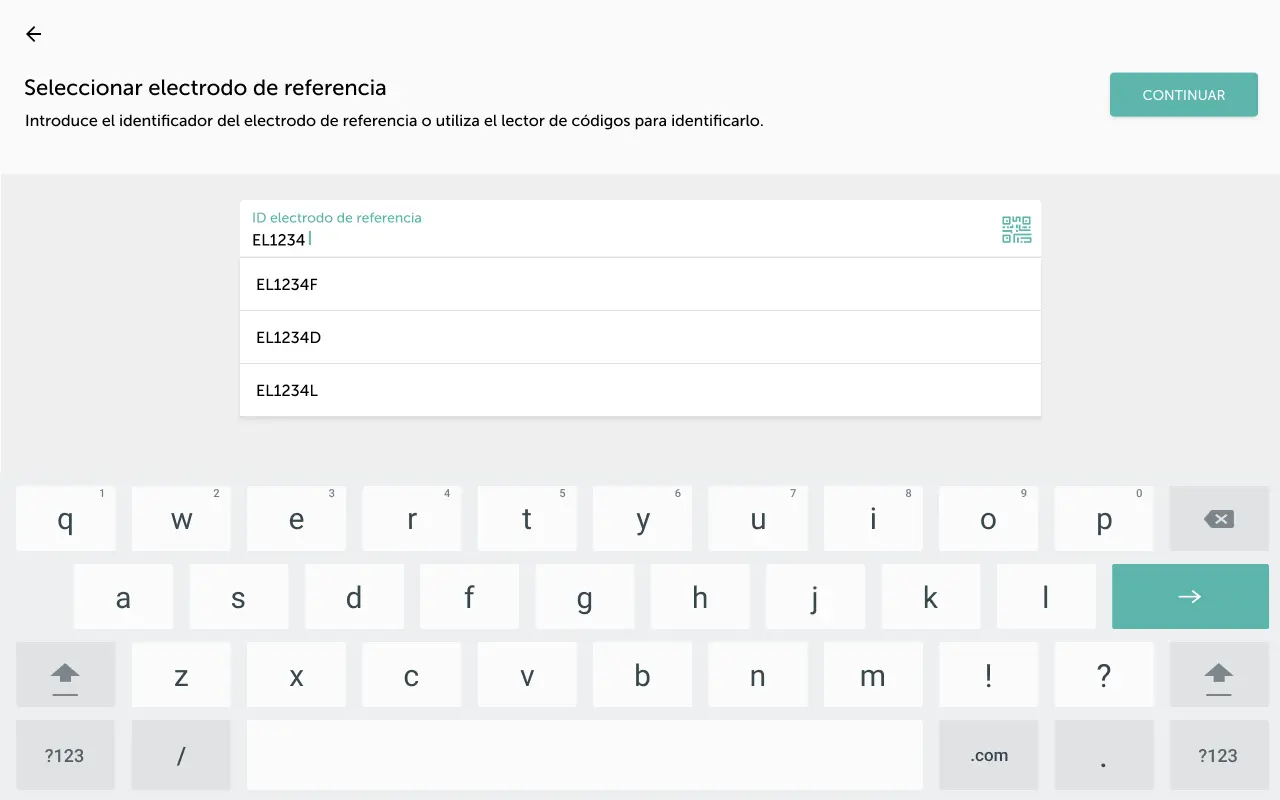The width and height of the screenshot is (1280, 800).
Task: Tap the exclamation mark key
Action: [988, 676]
